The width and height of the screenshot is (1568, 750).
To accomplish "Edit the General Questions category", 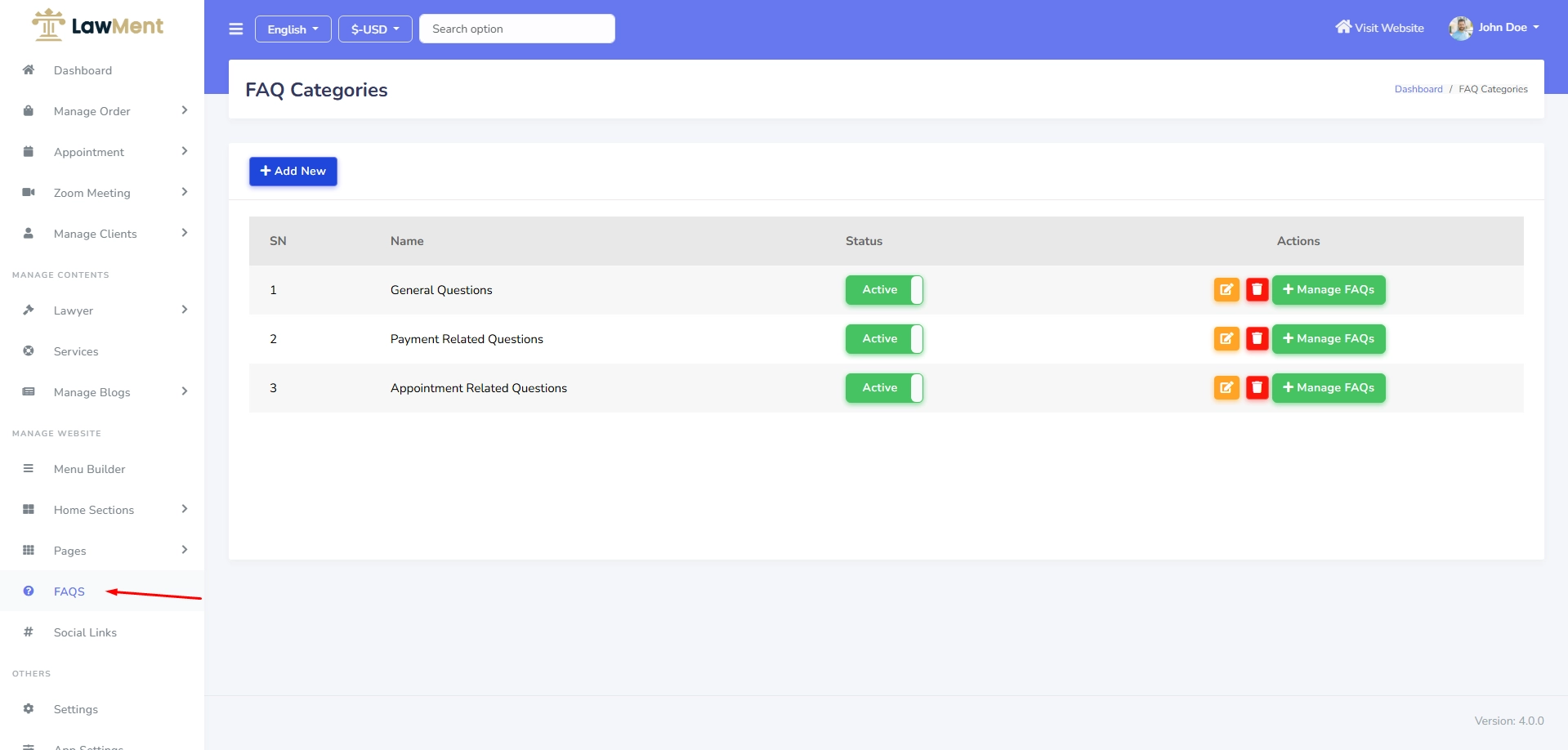I will pyautogui.click(x=1226, y=290).
